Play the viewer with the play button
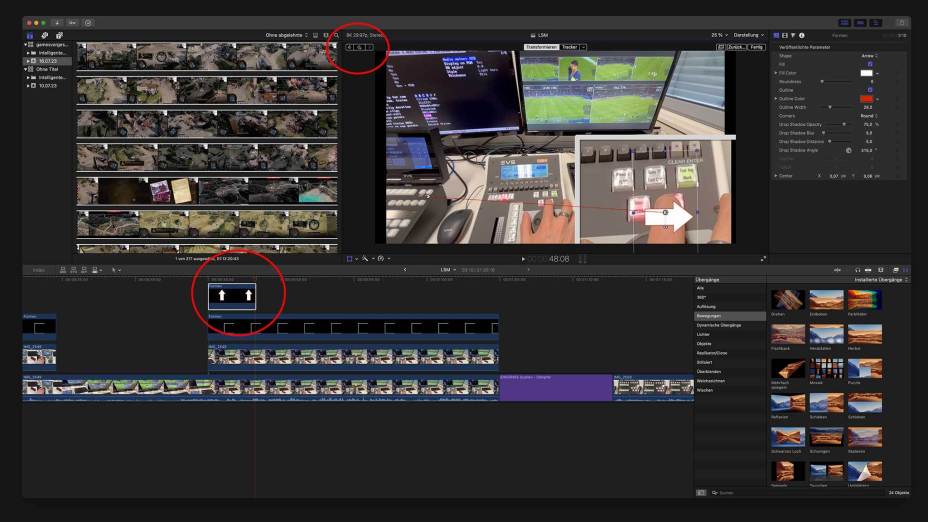Viewport: 928px width, 522px height. (523, 259)
